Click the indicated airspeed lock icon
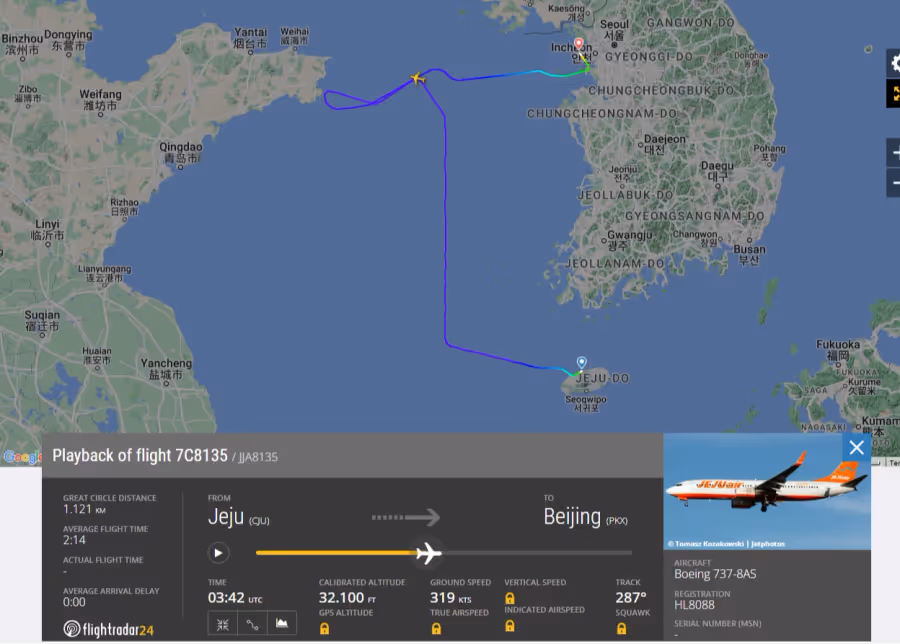 (510, 626)
